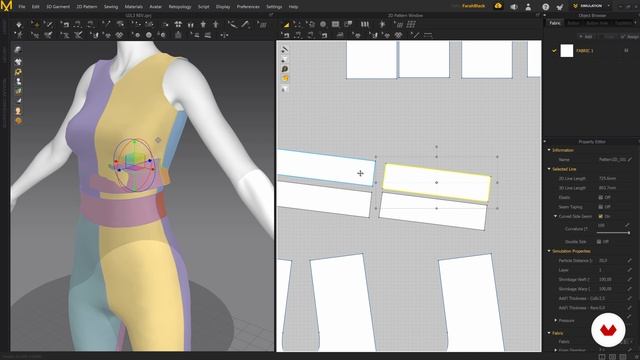Select the highlighted yellow tool in 2D toolbar

[287, 25]
